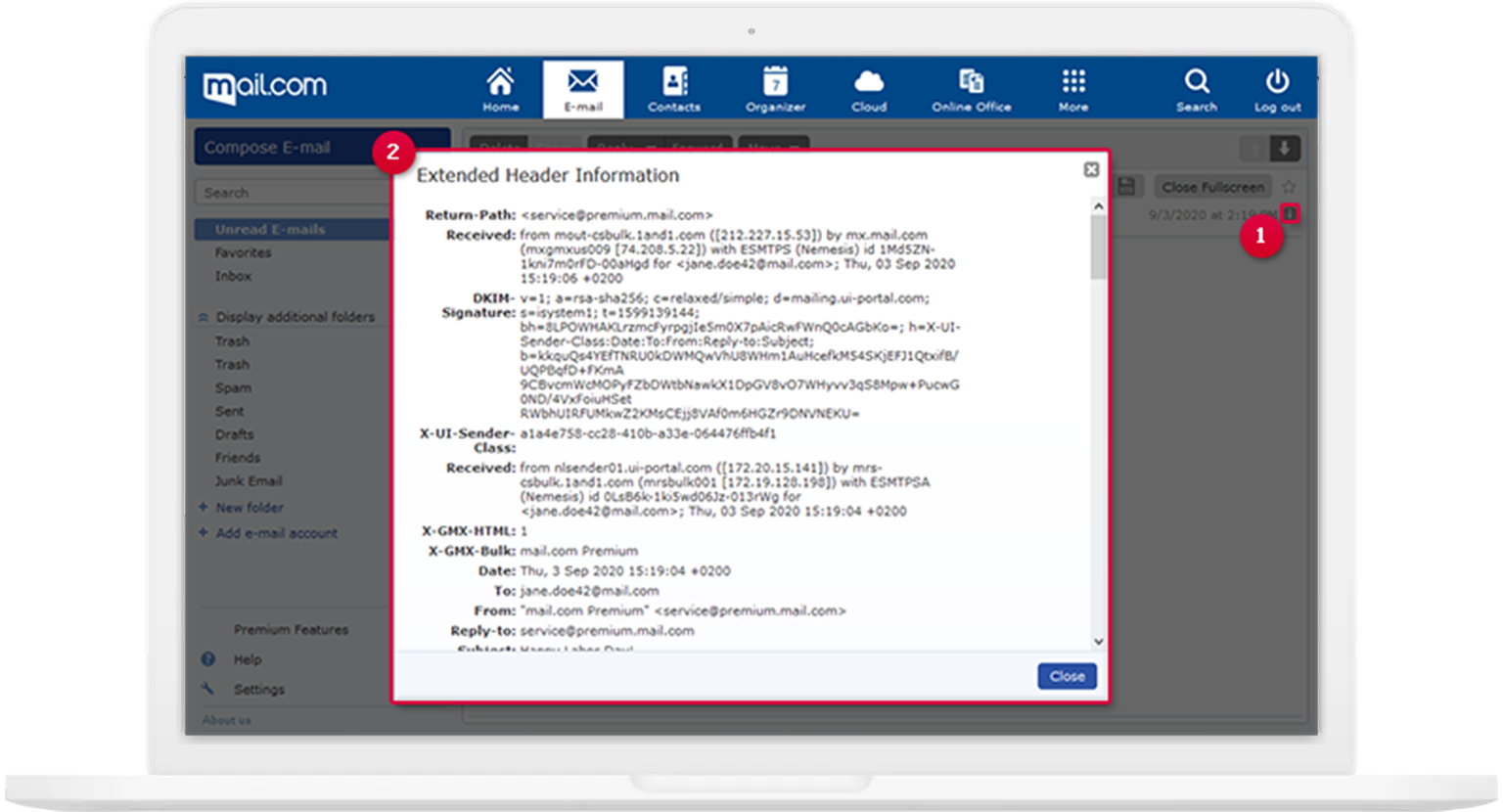
Task: Click the dialog scrollbar down arrow
Action: [1099, 642]
